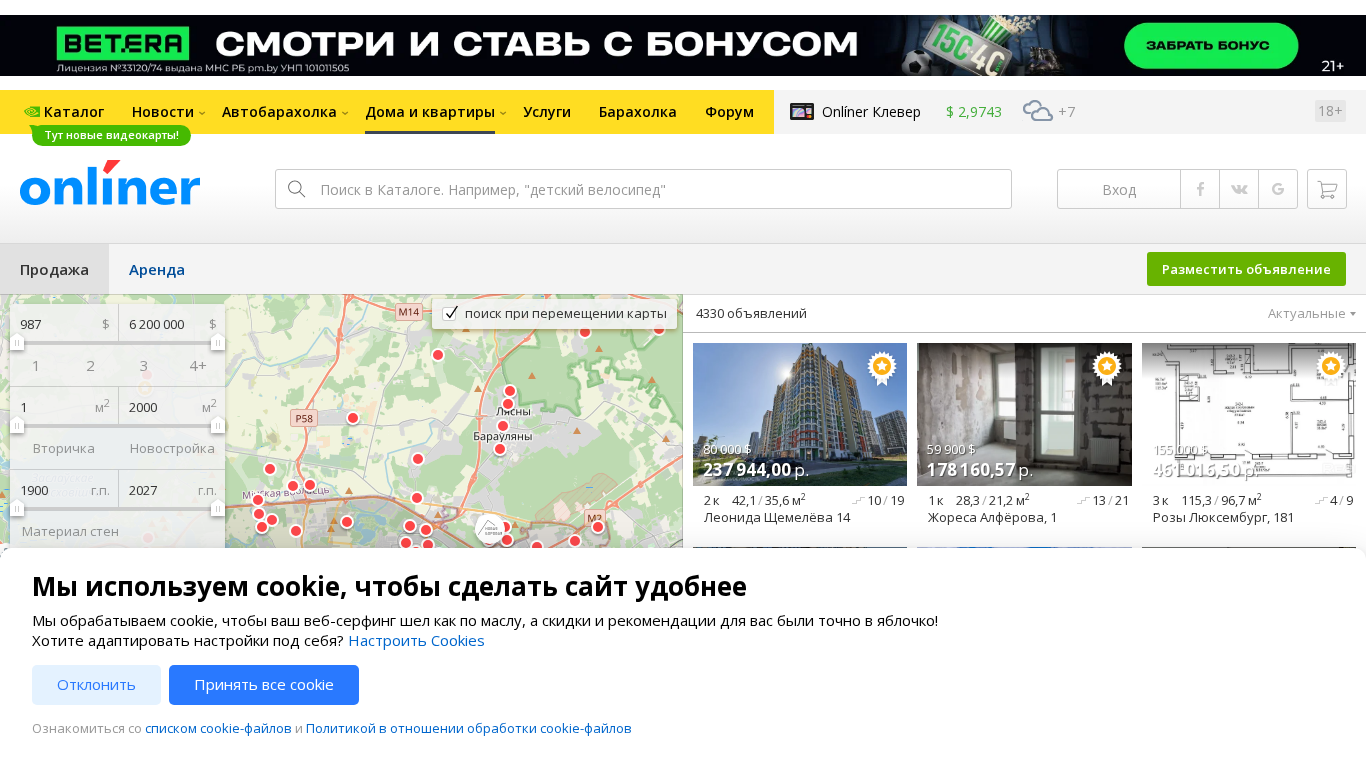Click the M14 road sign on map
This screenshot has width=1366, height=768.
tap(409, 312)
